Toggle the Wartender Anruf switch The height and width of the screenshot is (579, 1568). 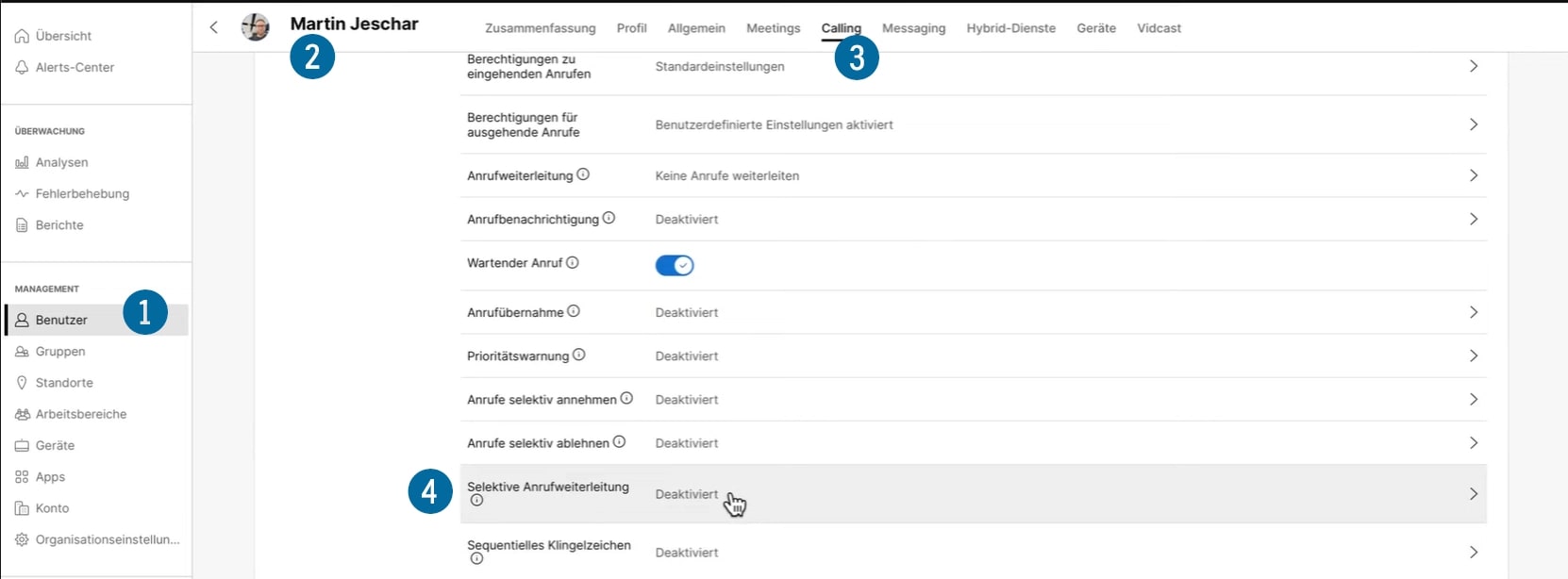(x=675, y=266)
